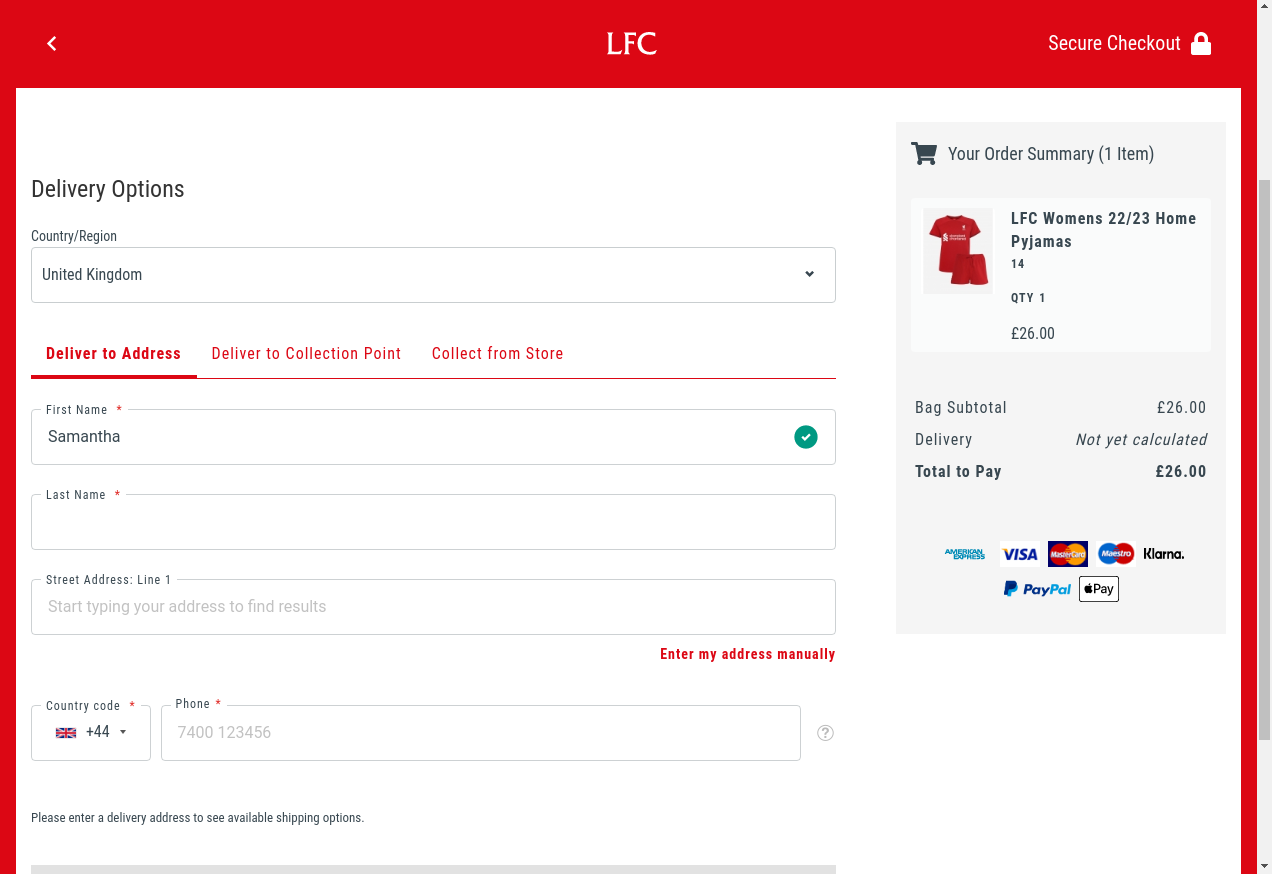
Task: Open the +44 country code dropdown
Action: [91, 732]
